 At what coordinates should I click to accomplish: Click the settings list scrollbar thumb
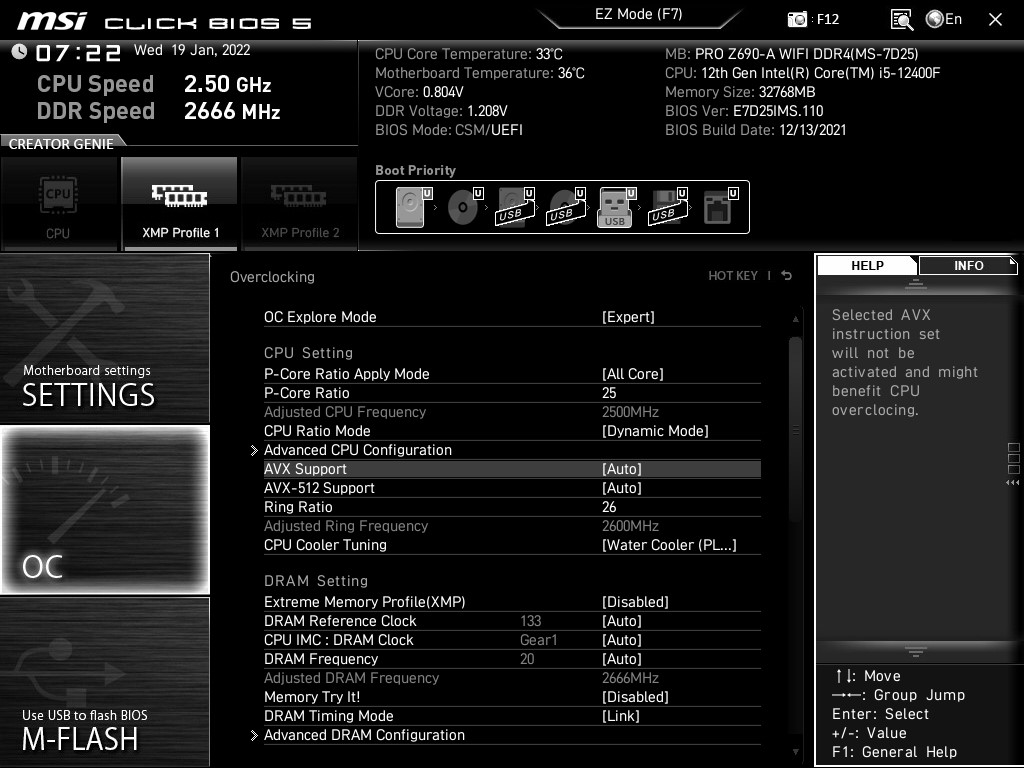pyautogui.click(x=795, y=429)
